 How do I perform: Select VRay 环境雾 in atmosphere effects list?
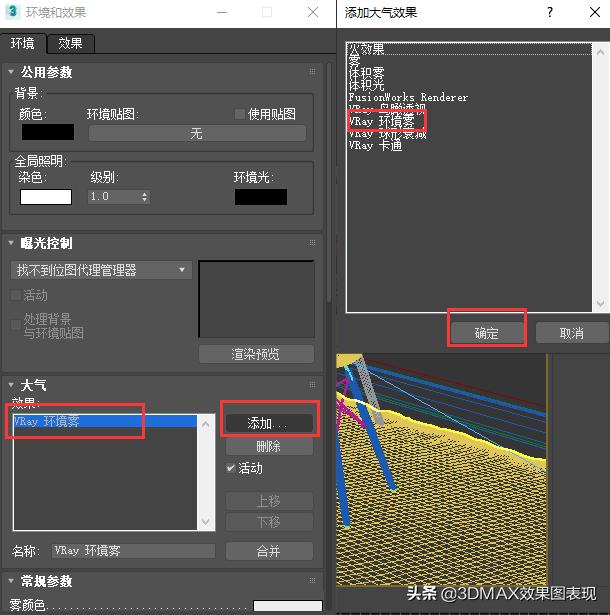click(x=105, y=421)
